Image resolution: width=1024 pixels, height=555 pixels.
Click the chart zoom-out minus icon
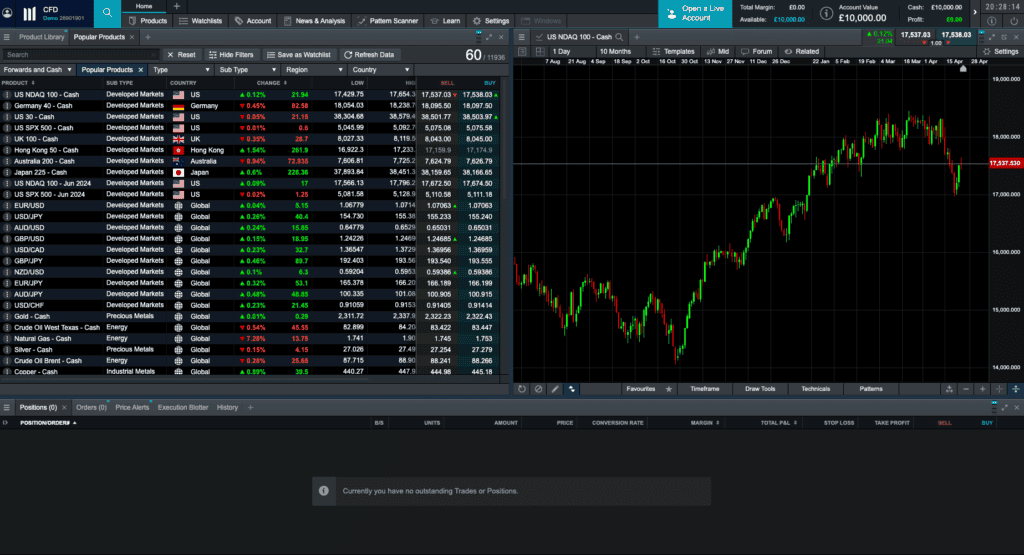[966, 389]
